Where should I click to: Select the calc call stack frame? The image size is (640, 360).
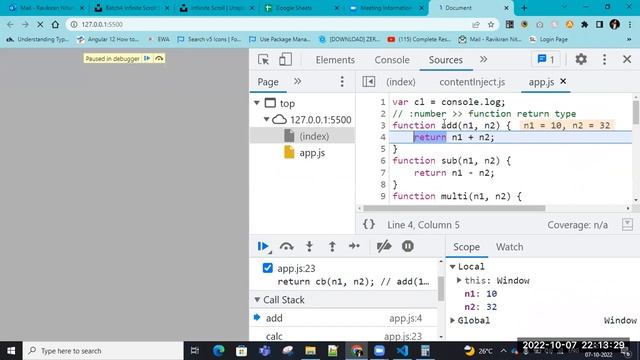pyautogui.click(x=344, y=336)
